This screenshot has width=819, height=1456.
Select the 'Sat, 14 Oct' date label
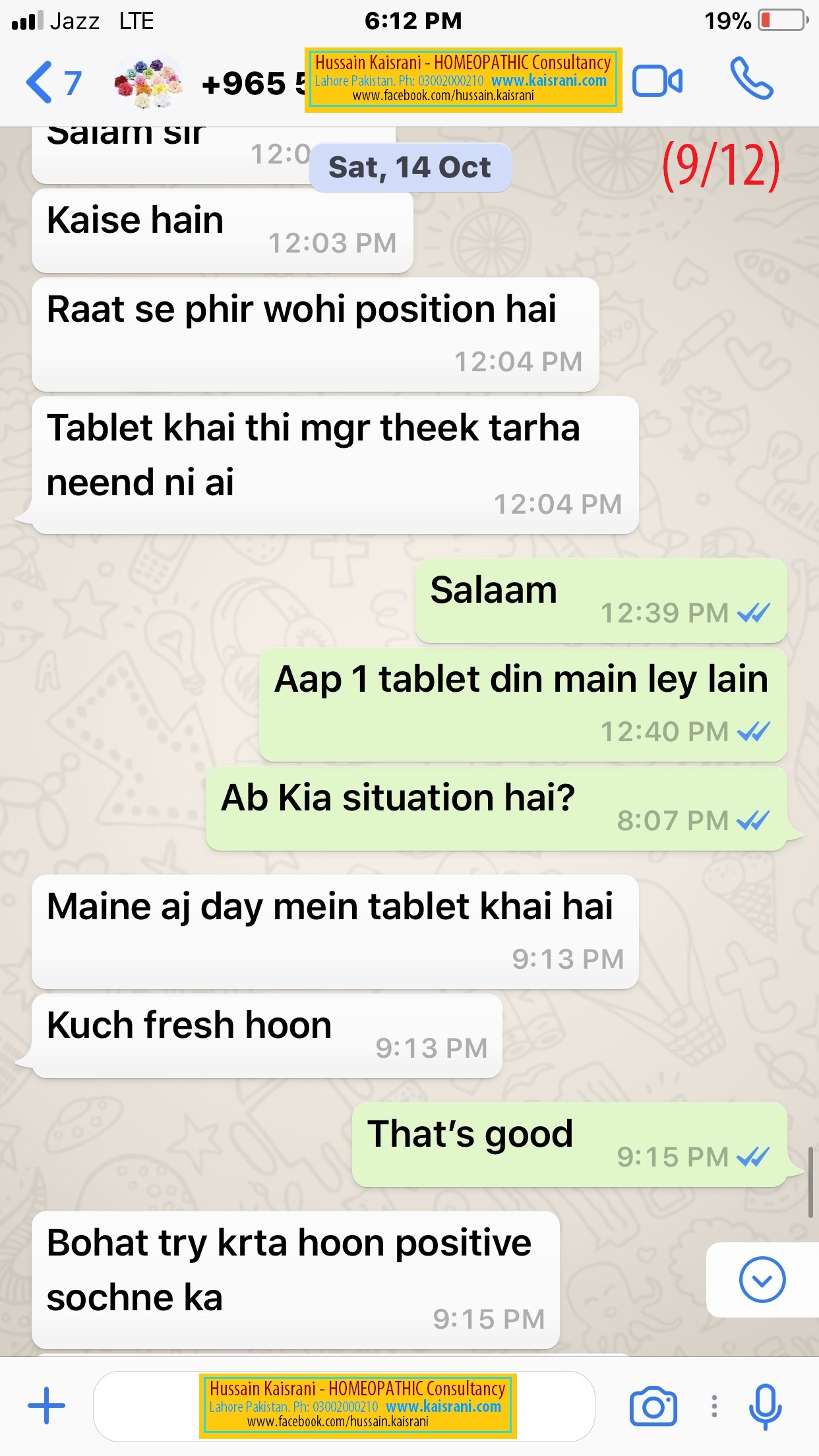[x=410, y=167]
